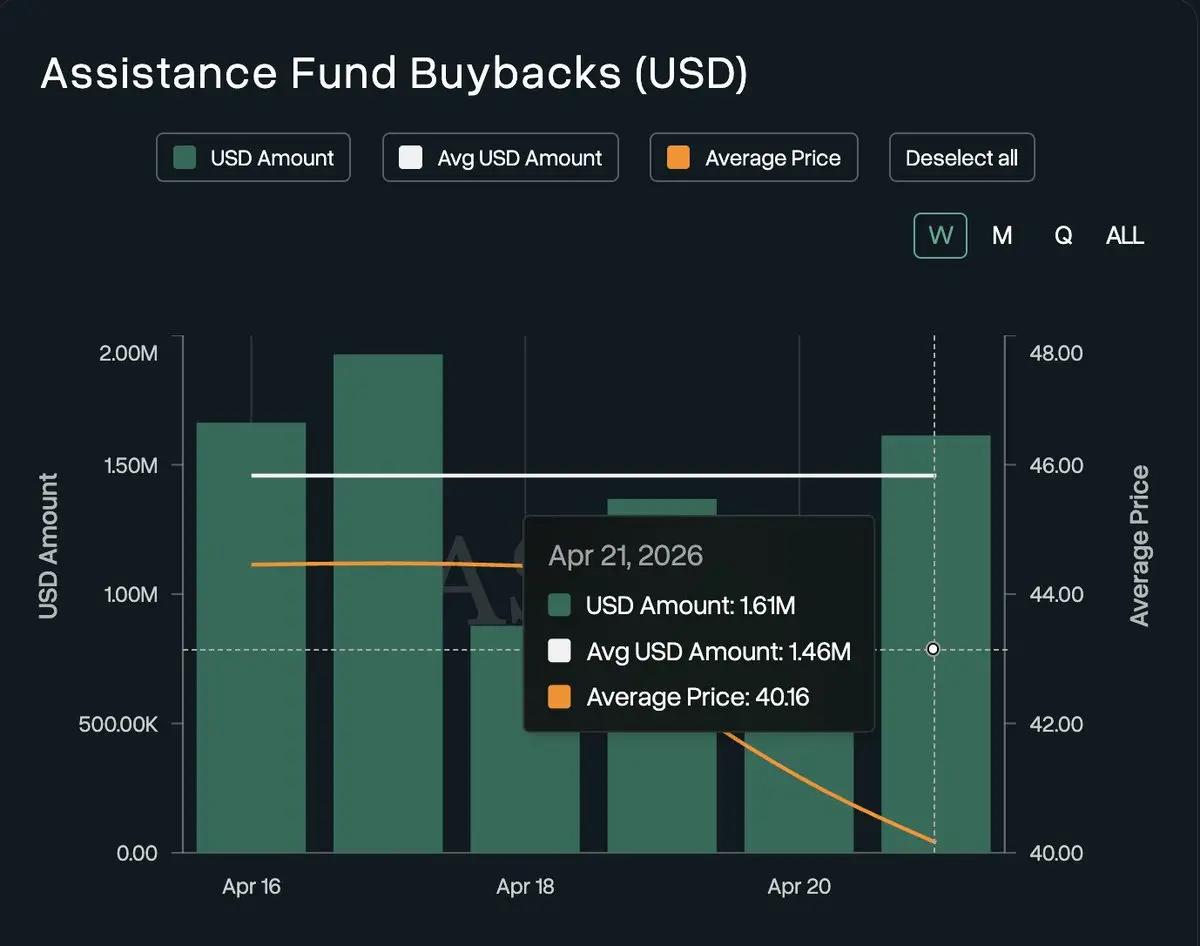
Task: Click the orange Average Price legend swatch
Action: [x=678, y=158]
